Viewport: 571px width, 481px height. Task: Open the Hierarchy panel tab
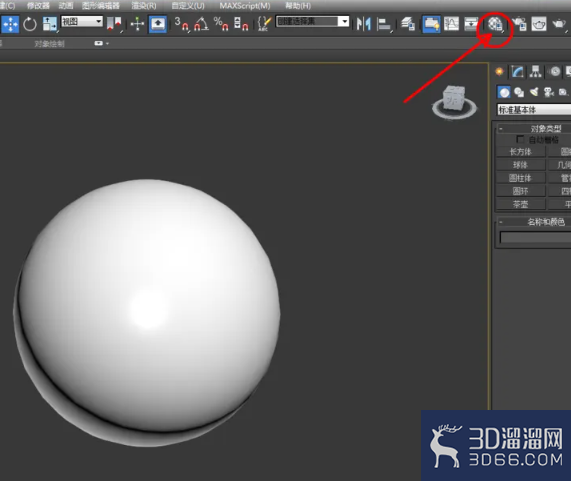(x=535, y=72)
